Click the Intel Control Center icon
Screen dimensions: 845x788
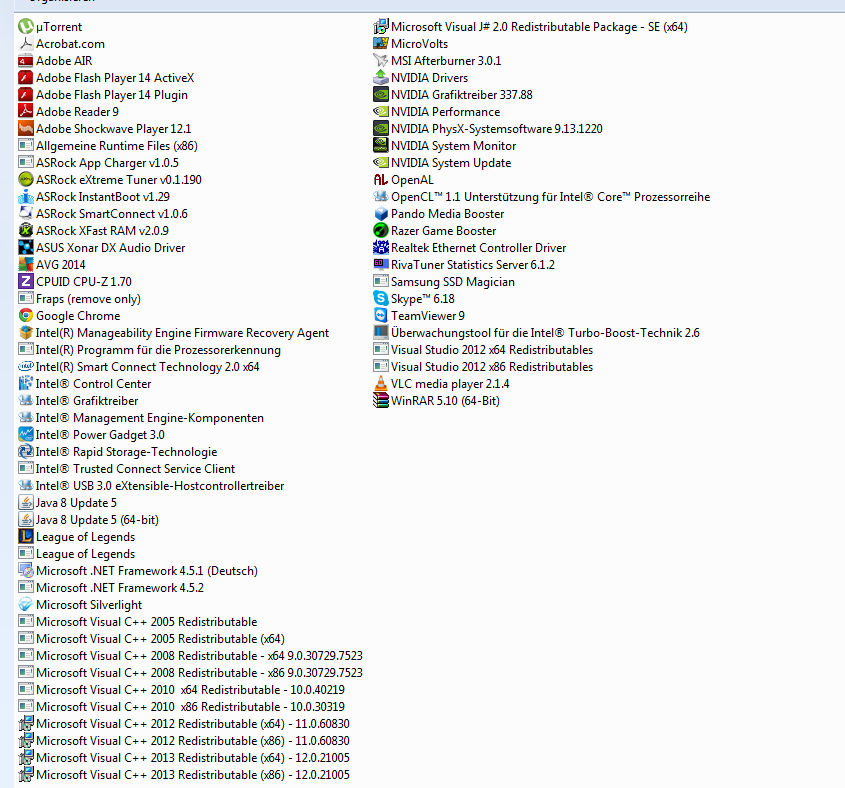(x=26, y=384)
